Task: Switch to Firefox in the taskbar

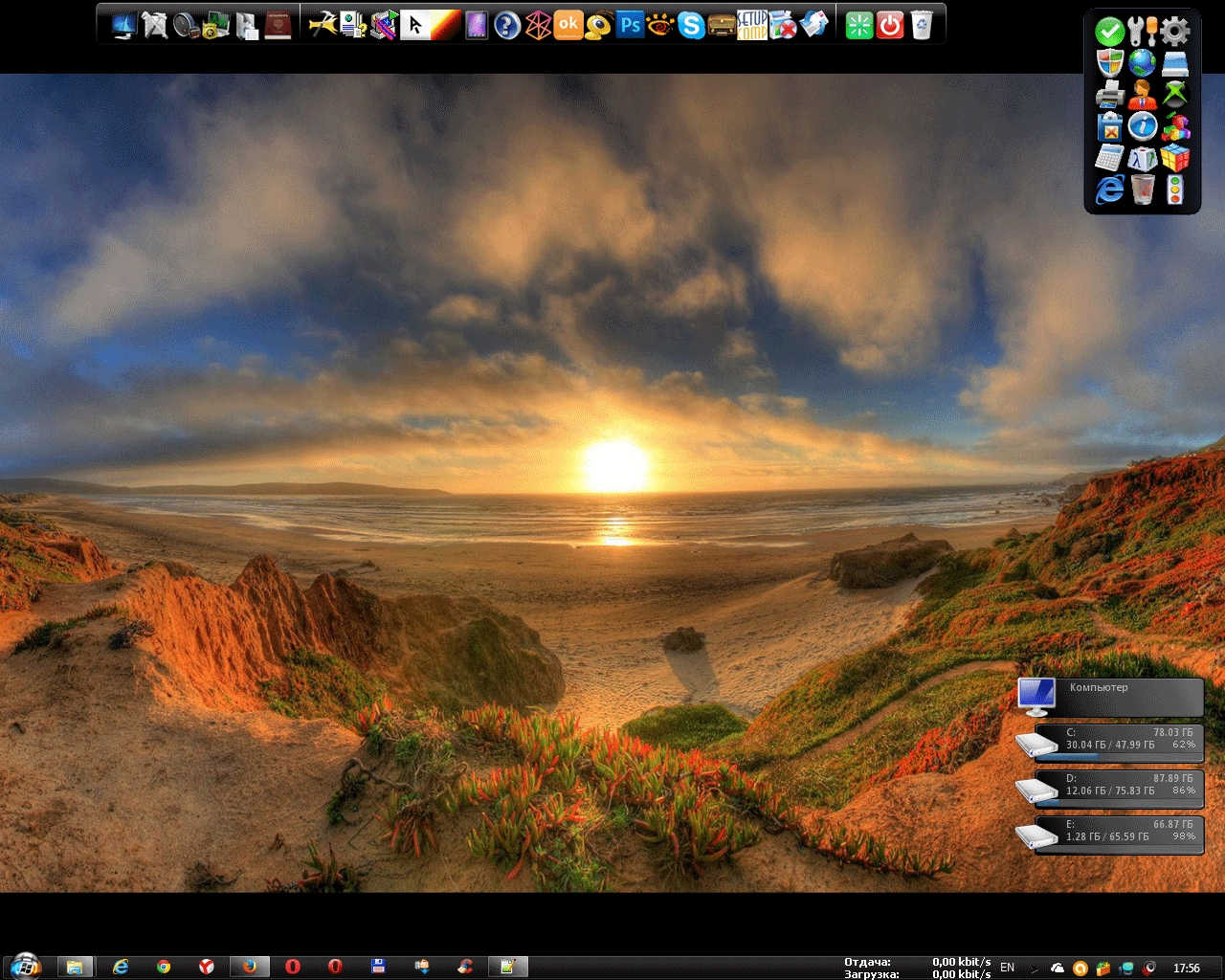Action: point(249,968)
